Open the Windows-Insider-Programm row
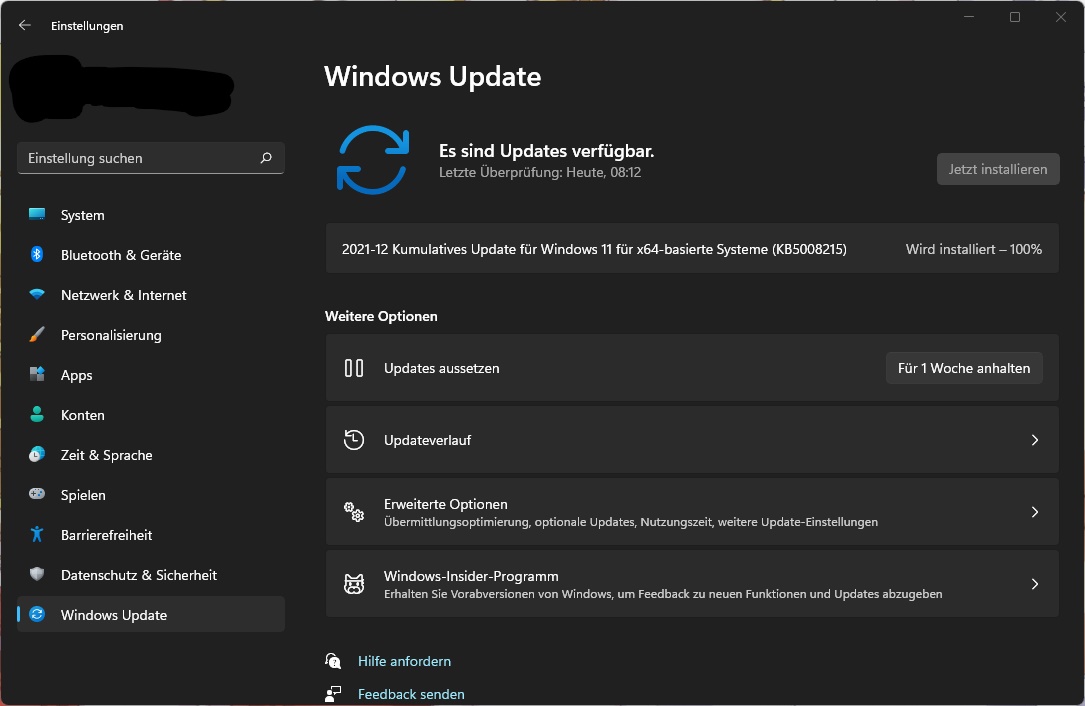The width and height of the screenshot is (1085, 706). 692,584
